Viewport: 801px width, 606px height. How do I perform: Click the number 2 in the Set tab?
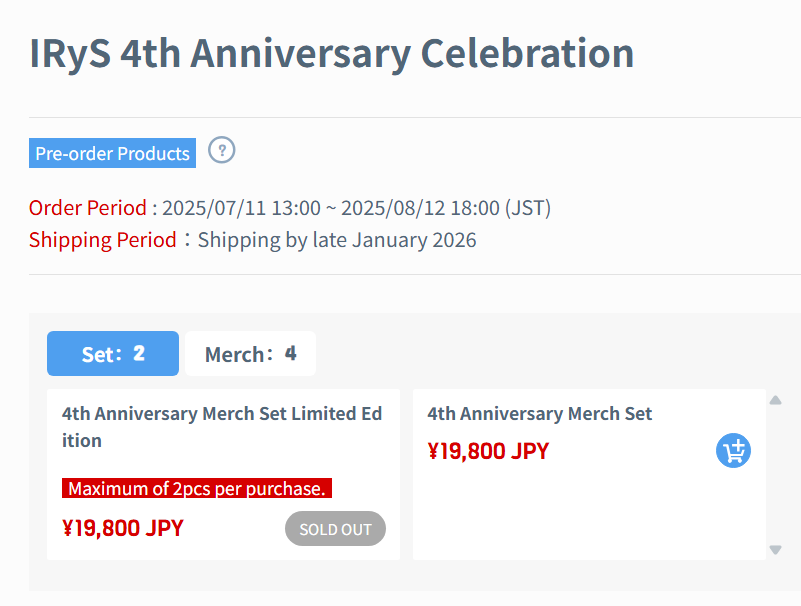[x=139, y=354]
